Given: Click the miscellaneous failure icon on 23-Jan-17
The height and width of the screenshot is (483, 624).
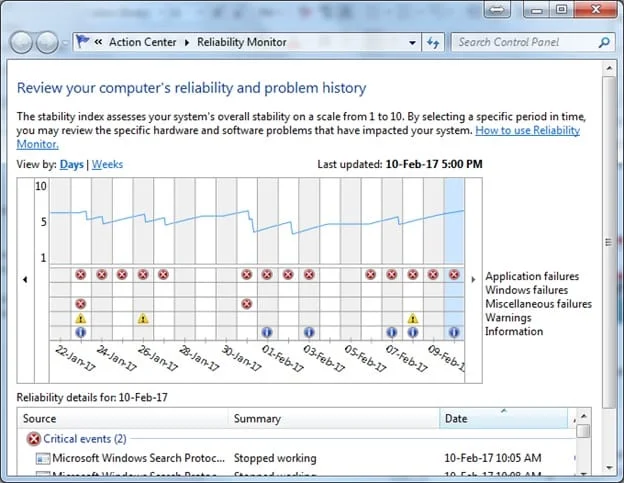Looking at the screenshot, I should tap(81, 304).
